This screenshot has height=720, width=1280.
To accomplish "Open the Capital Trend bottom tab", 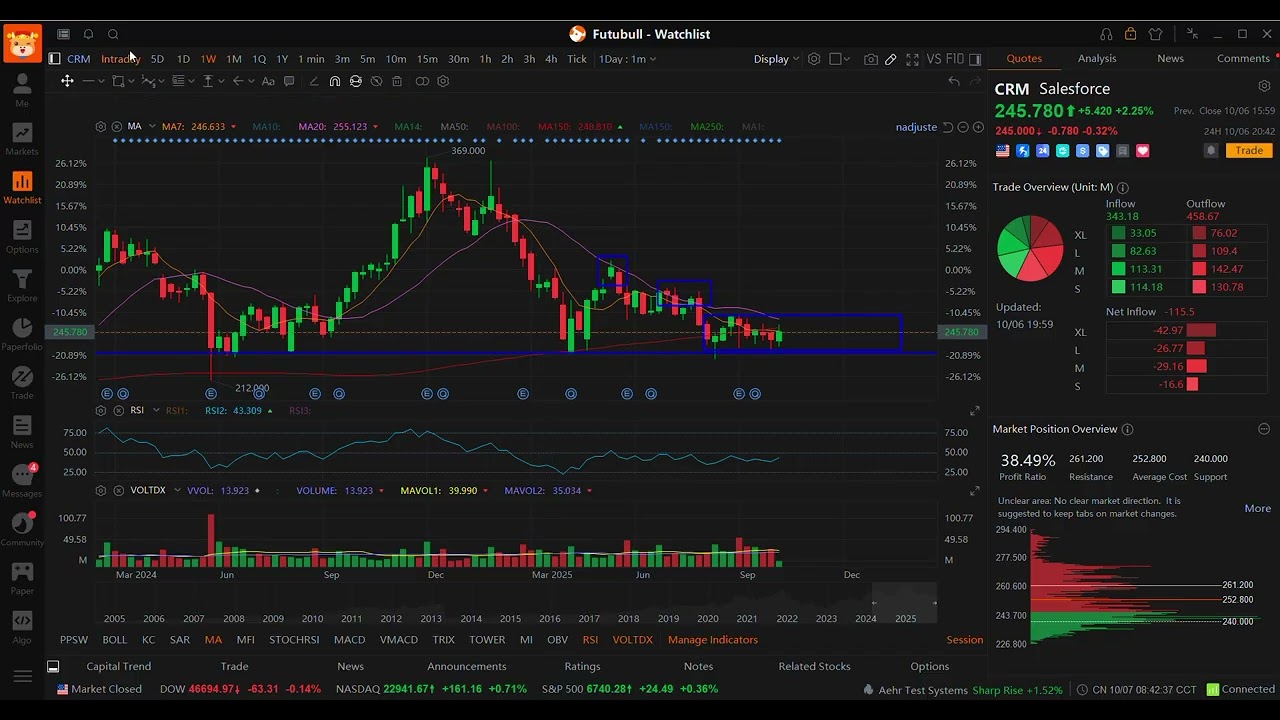I will pyautogui.click(x=119, y=666).
